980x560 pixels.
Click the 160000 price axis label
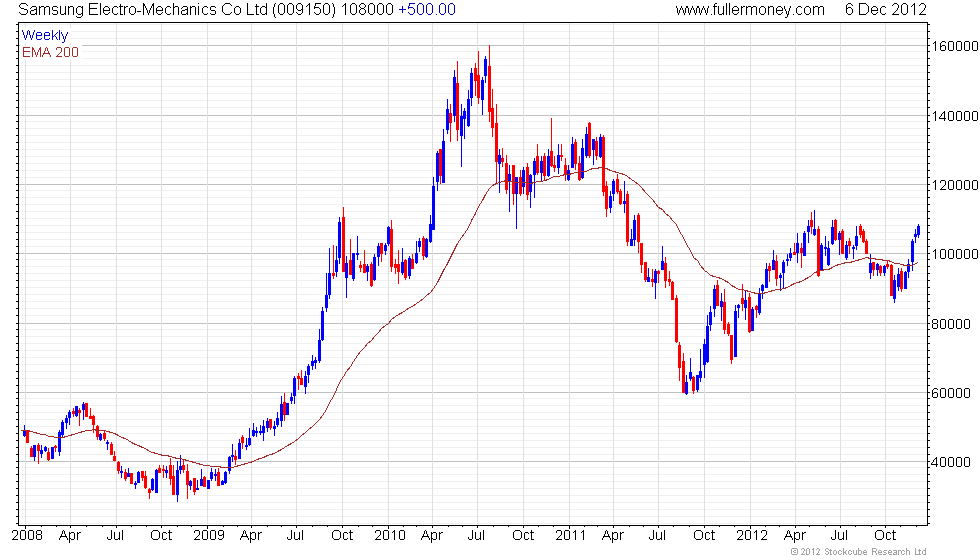click(x=954, y=46)
